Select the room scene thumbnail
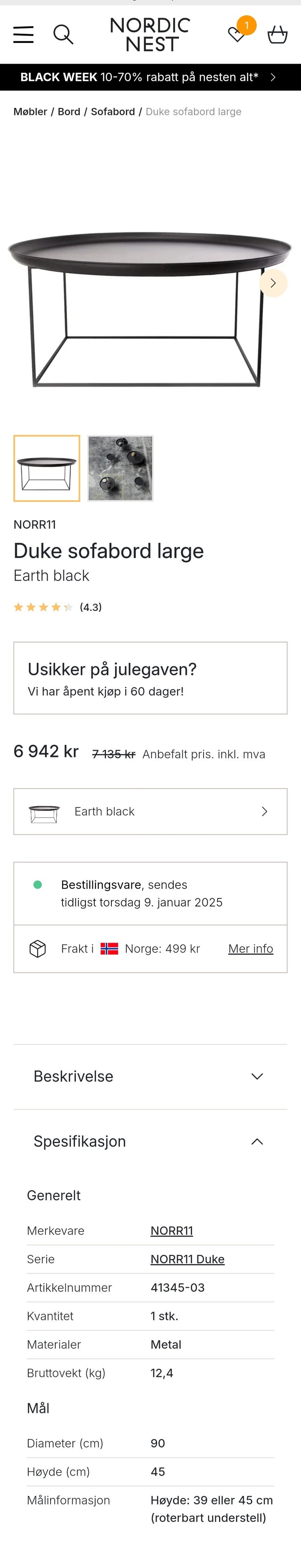This screenshot has height=1568, width=301. (x=120, y=468)
